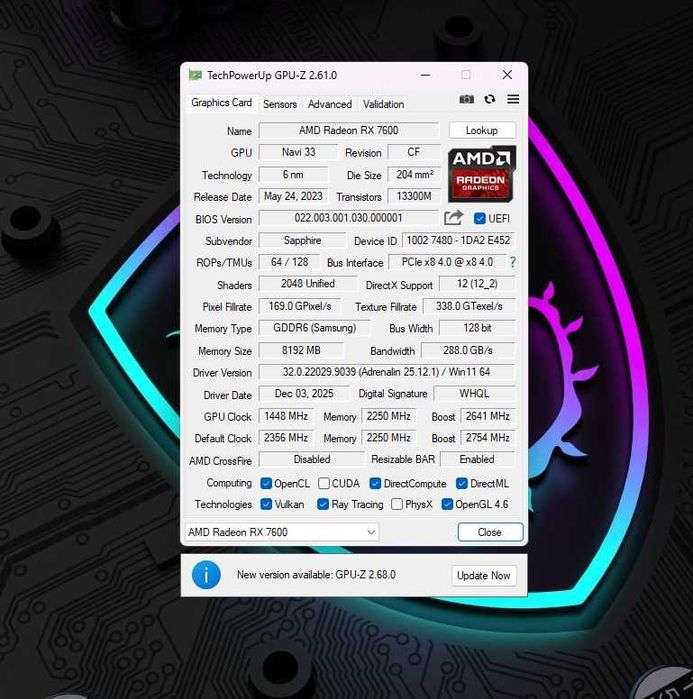Toggle the UEFI checkbox
Screen dimensions: 693x699
pos(480,218)
